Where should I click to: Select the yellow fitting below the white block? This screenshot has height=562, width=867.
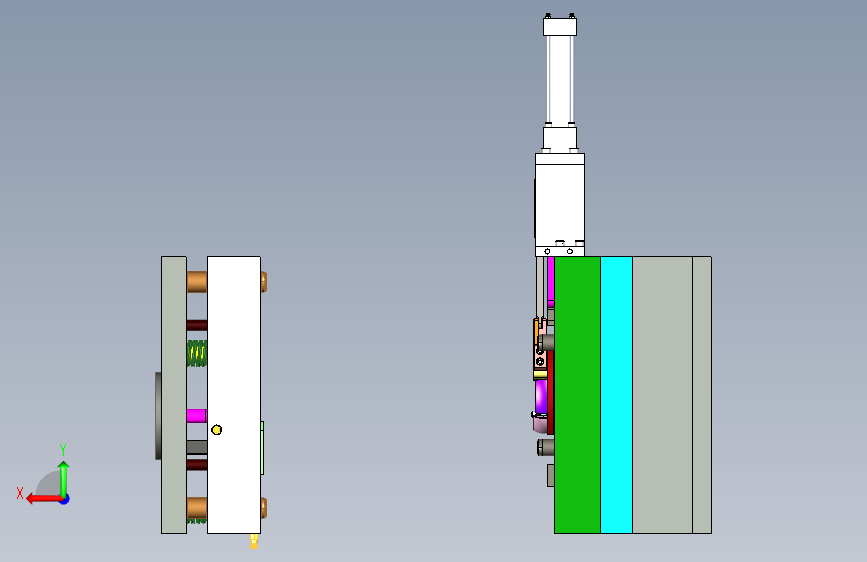pos(254,541)
